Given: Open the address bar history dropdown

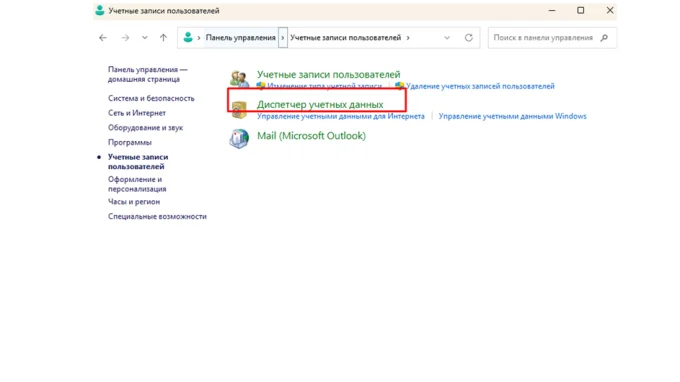Looking at the screenshot, I should click(x=447, y=38).
